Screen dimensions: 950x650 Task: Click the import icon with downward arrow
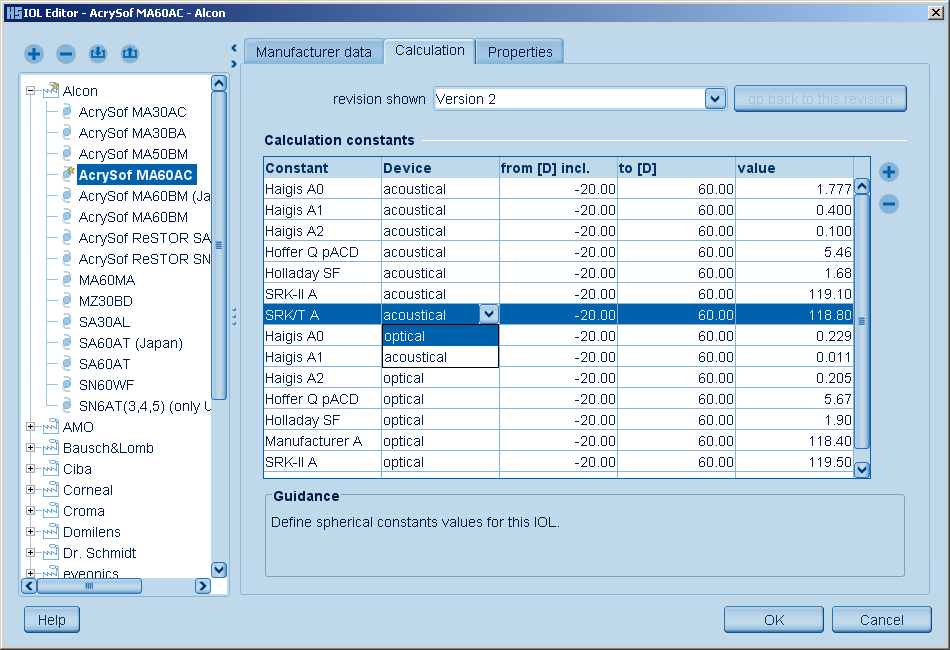coord(97,53)
